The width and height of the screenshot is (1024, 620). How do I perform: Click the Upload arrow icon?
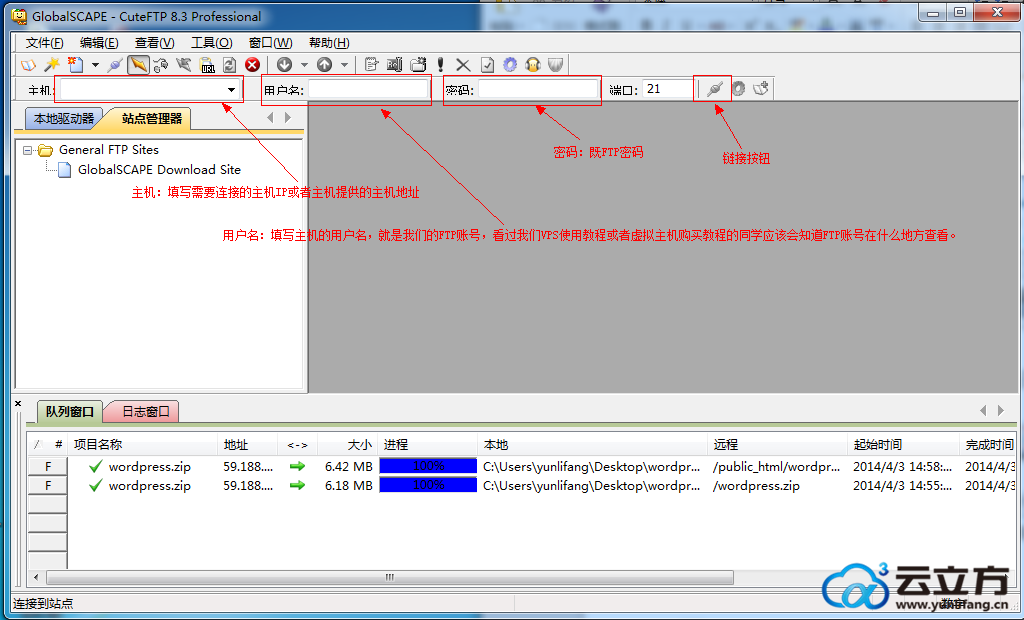325,65
